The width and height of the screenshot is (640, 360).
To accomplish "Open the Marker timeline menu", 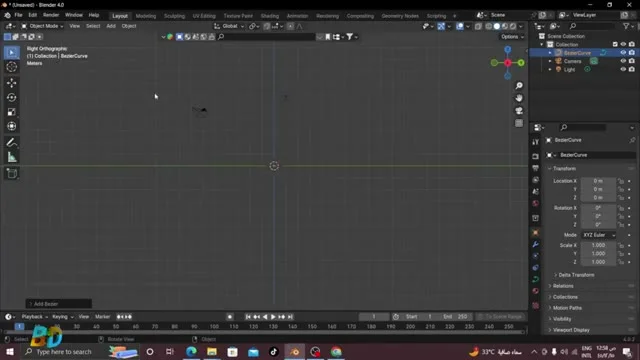I will (x=102, y=317).
